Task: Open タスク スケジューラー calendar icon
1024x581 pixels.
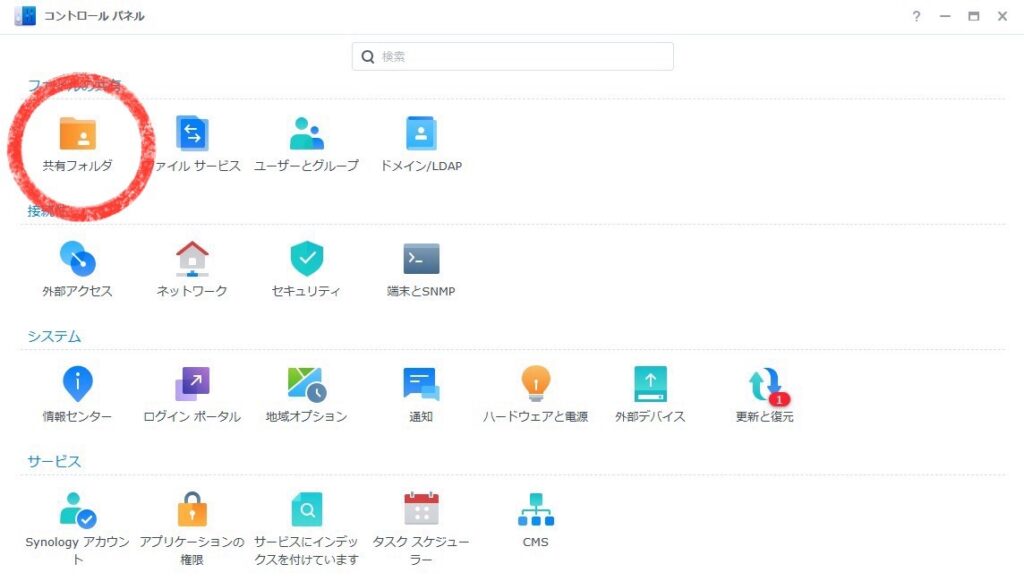Action: [421, 510]
